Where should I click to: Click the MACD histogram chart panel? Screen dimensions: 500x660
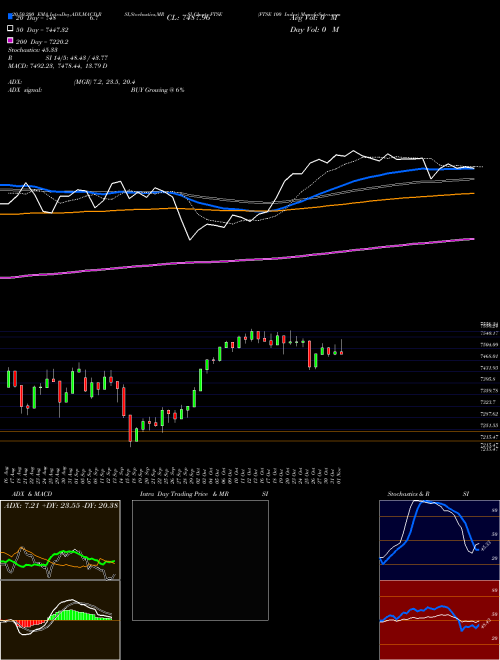click(x=60, y=620)
